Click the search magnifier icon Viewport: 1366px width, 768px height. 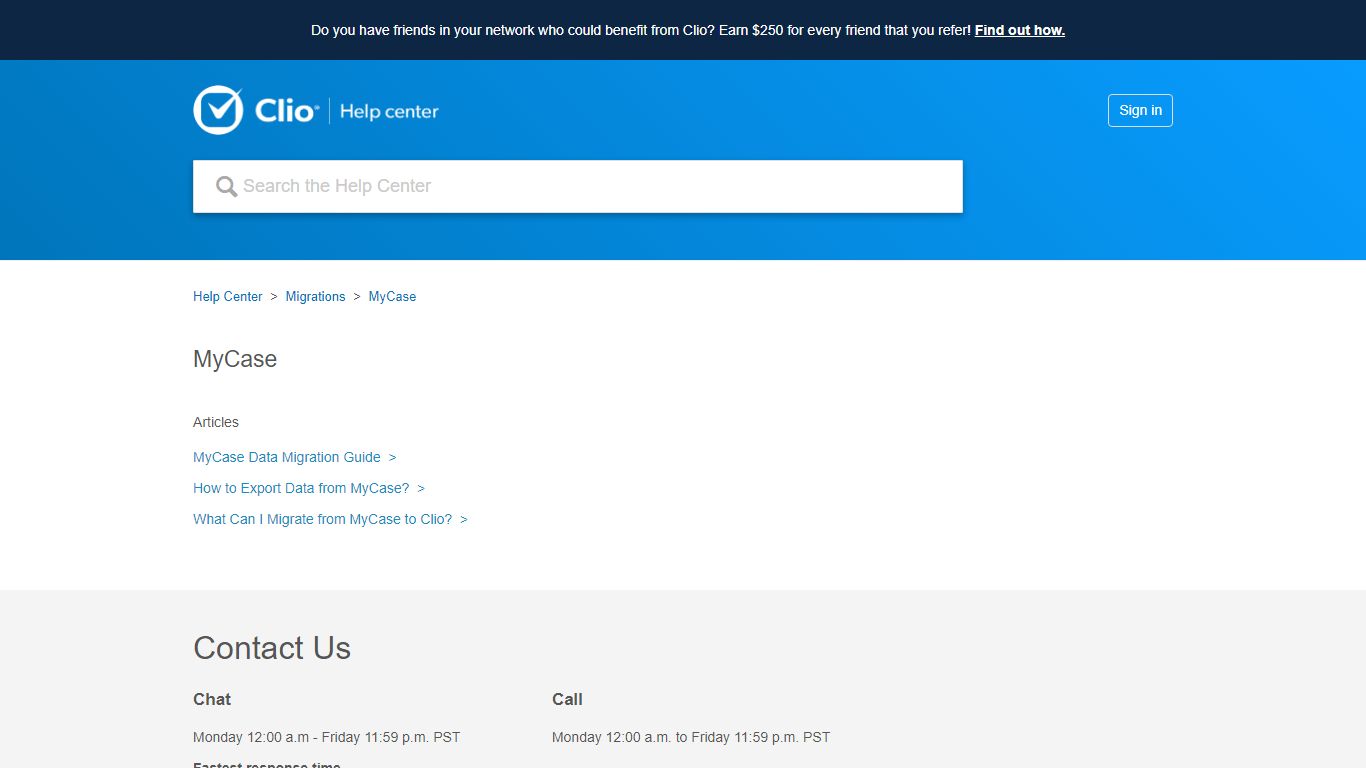(x=227, y=186)
